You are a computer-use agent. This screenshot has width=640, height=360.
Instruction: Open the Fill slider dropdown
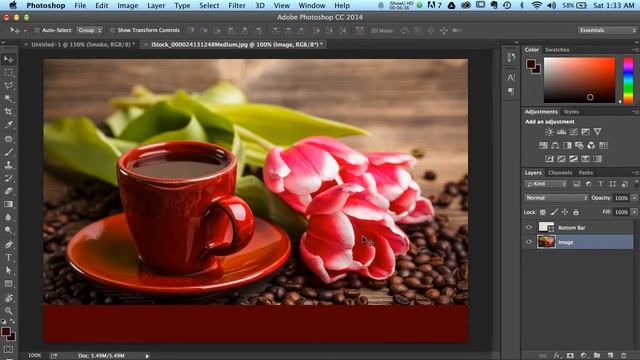click(634, 212)
